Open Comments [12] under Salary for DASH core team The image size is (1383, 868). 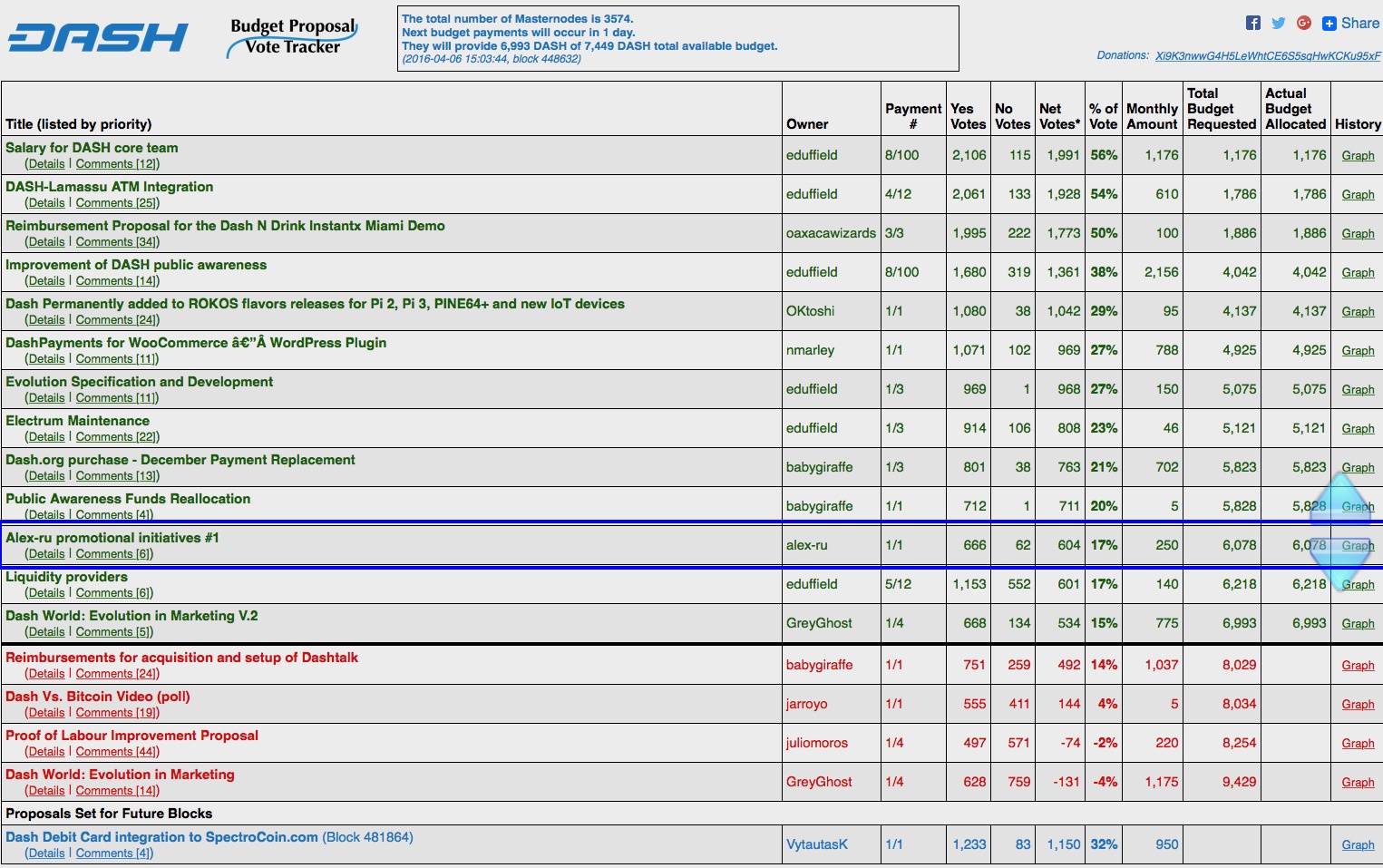116,164
